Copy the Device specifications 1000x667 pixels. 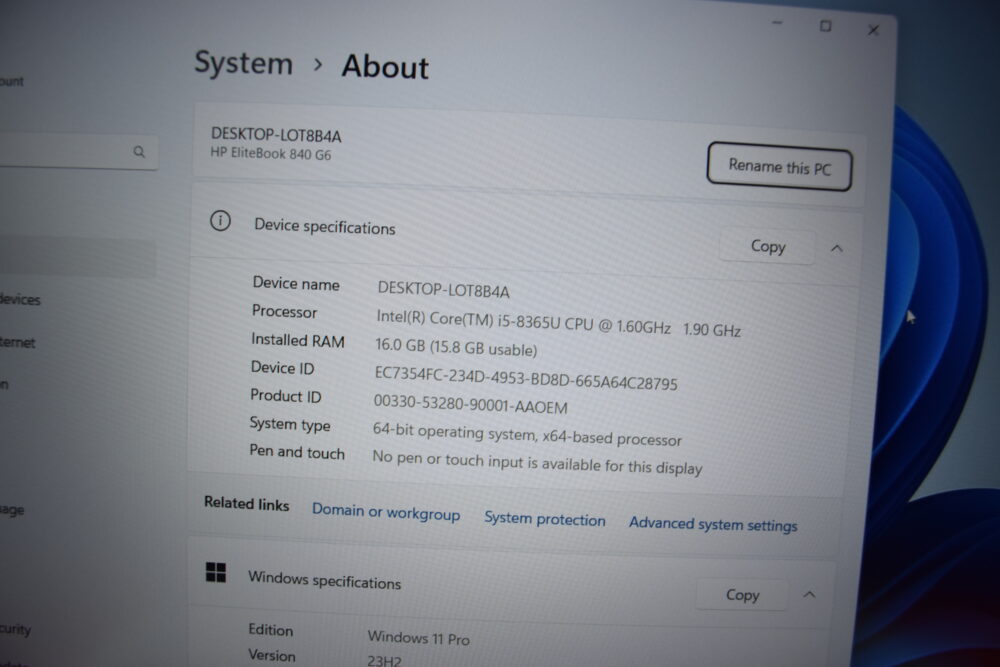click(x=767, y=246)
